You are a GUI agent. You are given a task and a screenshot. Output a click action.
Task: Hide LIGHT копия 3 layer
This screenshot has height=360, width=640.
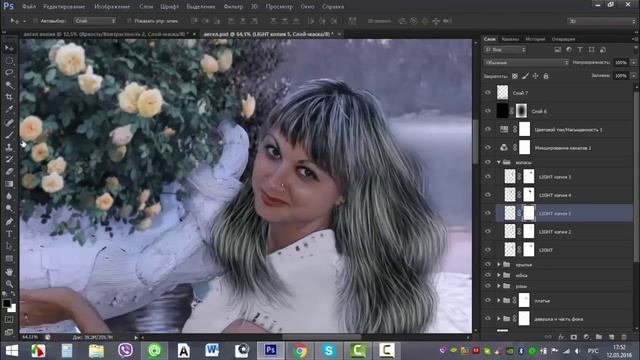click(x=488, y=176)
